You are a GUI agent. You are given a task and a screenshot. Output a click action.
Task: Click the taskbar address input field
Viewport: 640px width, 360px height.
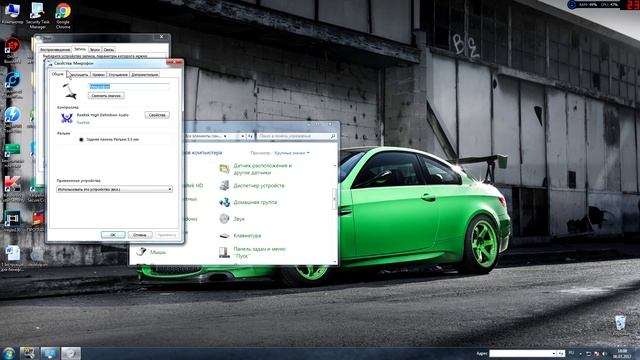[520, 353]
